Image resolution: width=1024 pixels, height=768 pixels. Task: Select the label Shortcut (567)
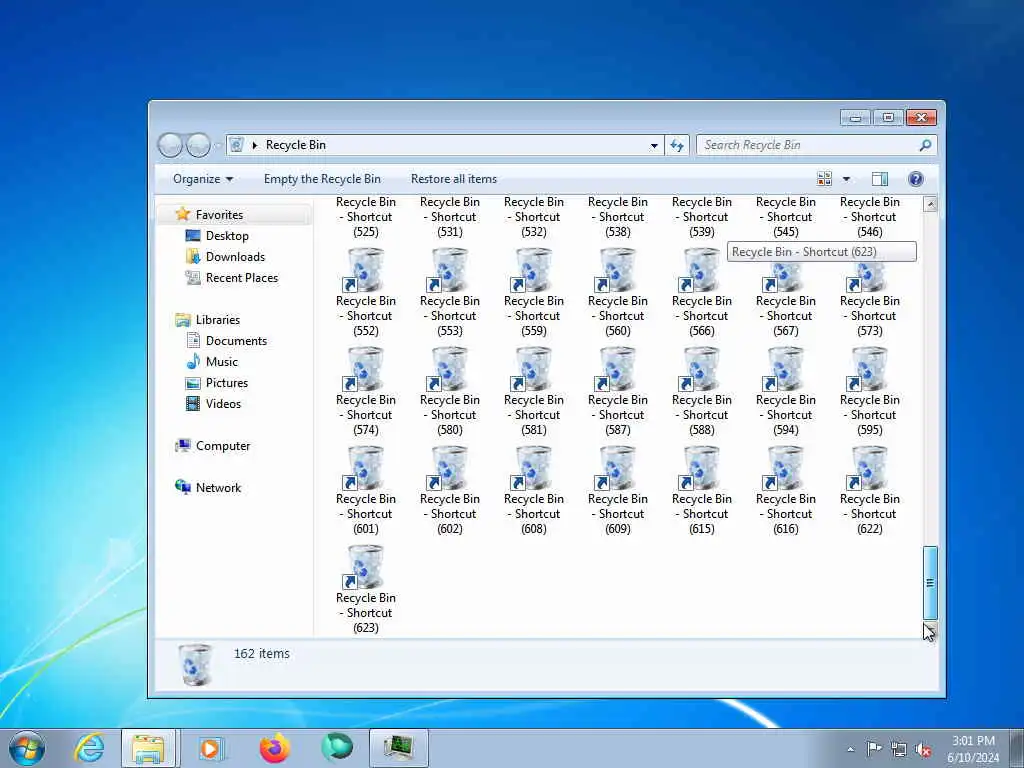point(785,316)
